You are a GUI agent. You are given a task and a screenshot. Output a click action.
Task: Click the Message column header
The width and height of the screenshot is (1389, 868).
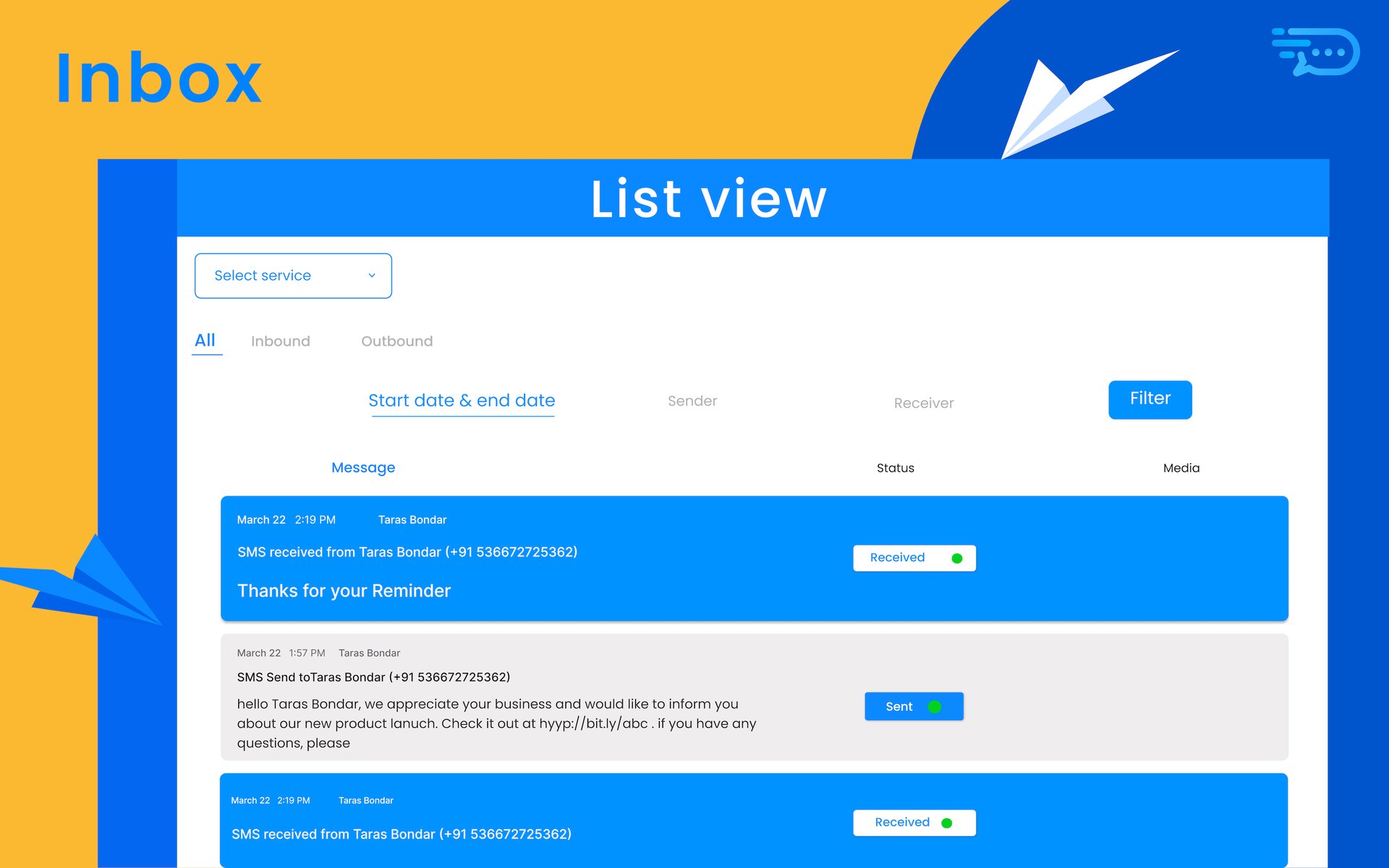[363, 467]
